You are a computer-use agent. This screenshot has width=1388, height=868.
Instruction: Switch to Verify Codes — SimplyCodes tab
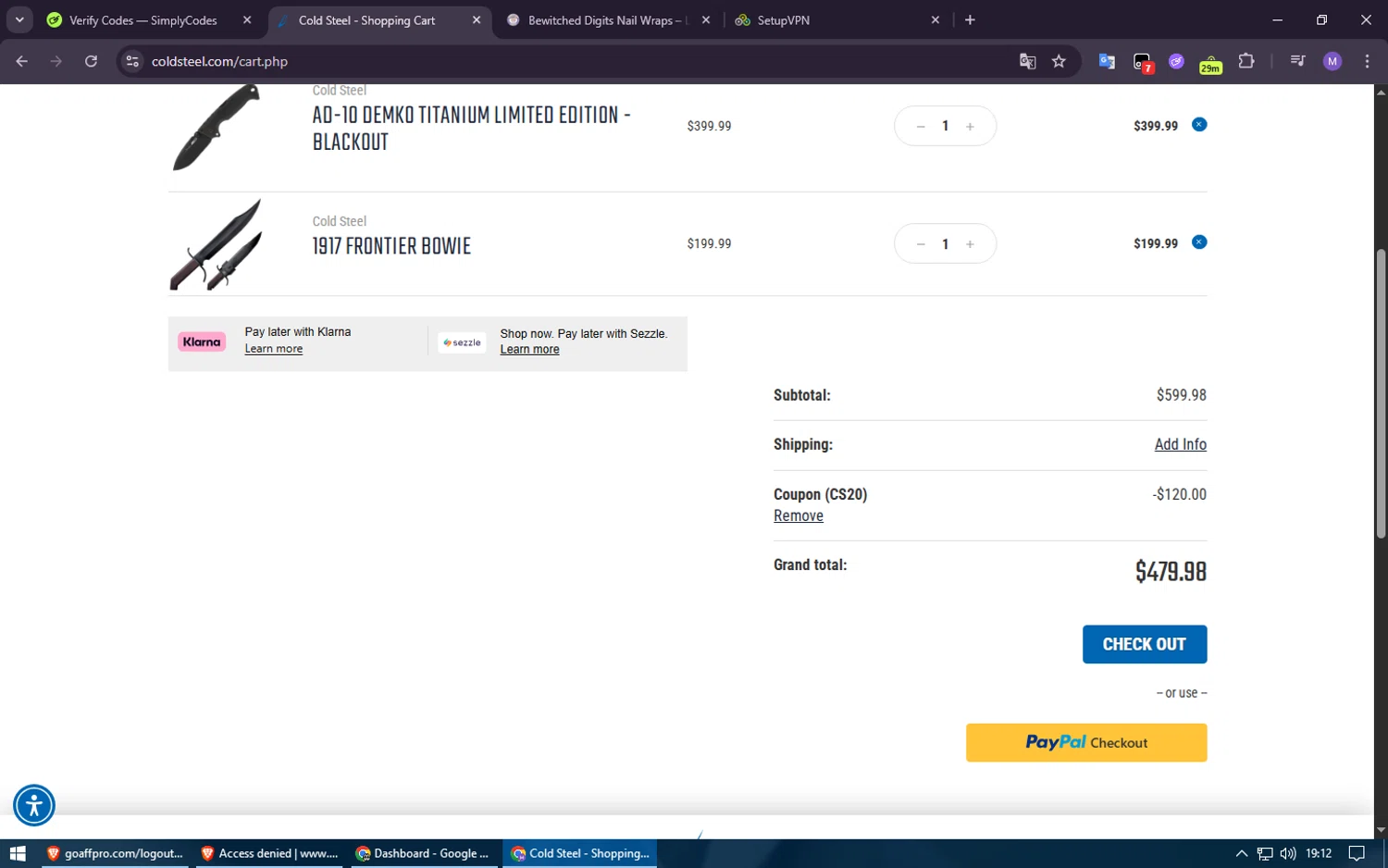(x=143, y=20)
